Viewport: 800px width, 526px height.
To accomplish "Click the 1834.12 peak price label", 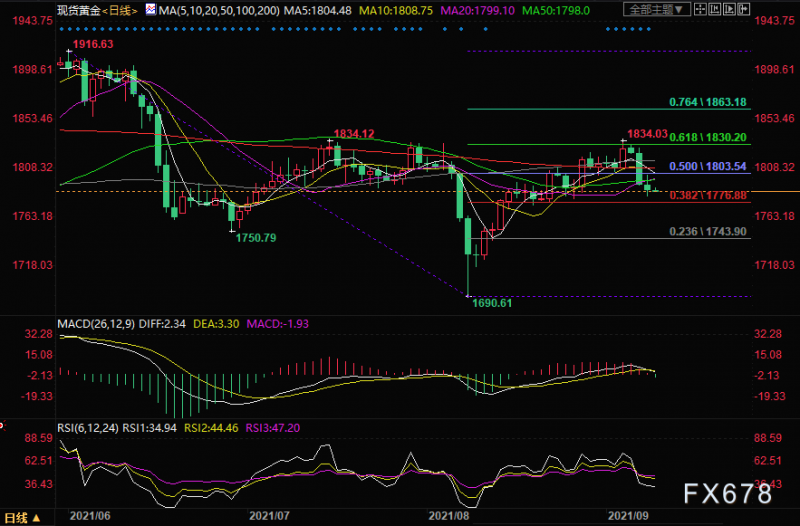I will pyautogui.click(x=354, y=134).
